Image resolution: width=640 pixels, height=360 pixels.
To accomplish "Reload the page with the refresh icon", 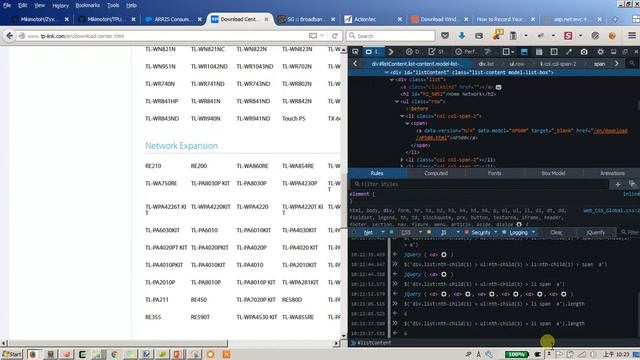I will (335, 36).
